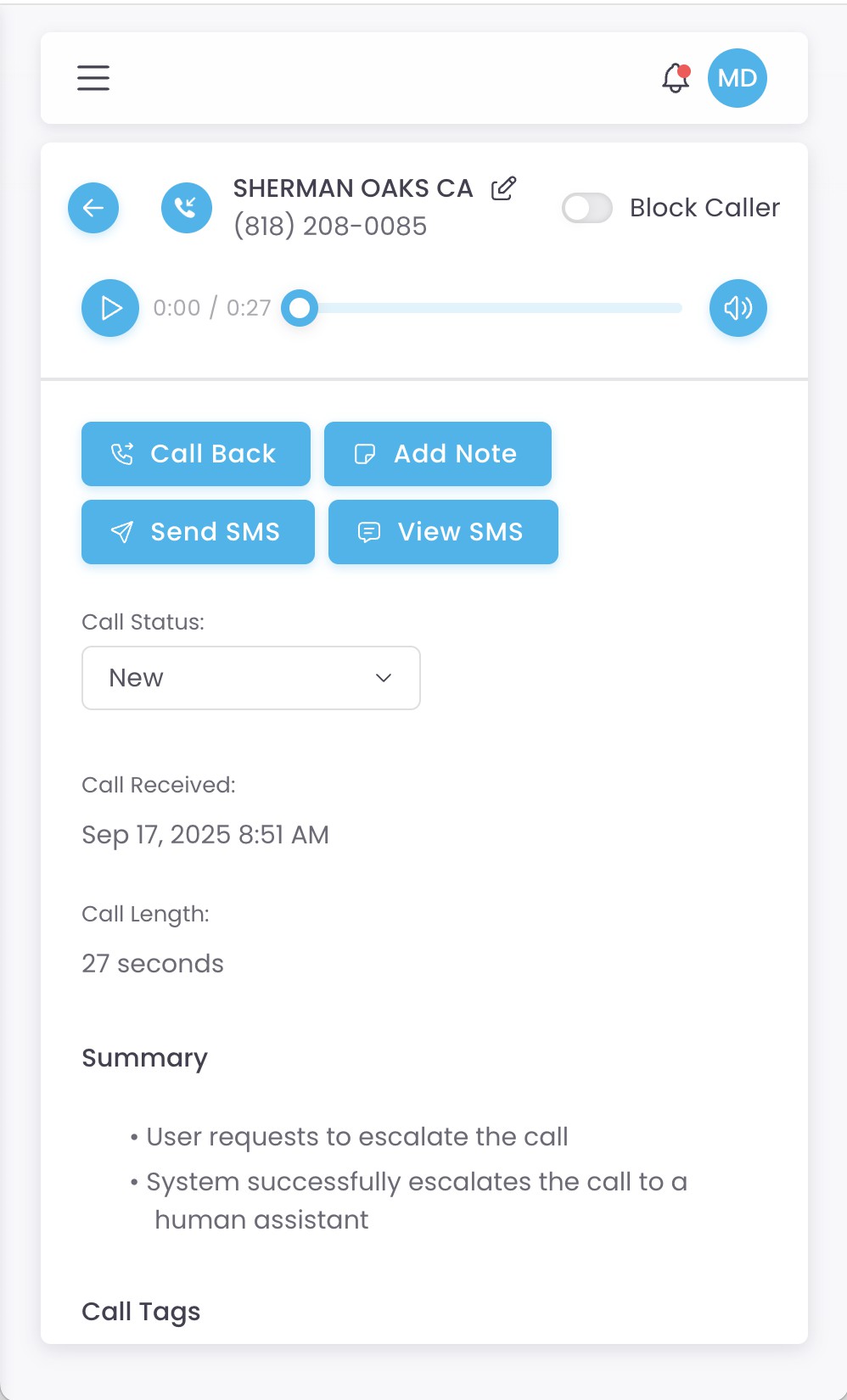The height and width of the screenshot is (1400, 847).
Task: Click the View SMS button
Action: coord(443,532)
